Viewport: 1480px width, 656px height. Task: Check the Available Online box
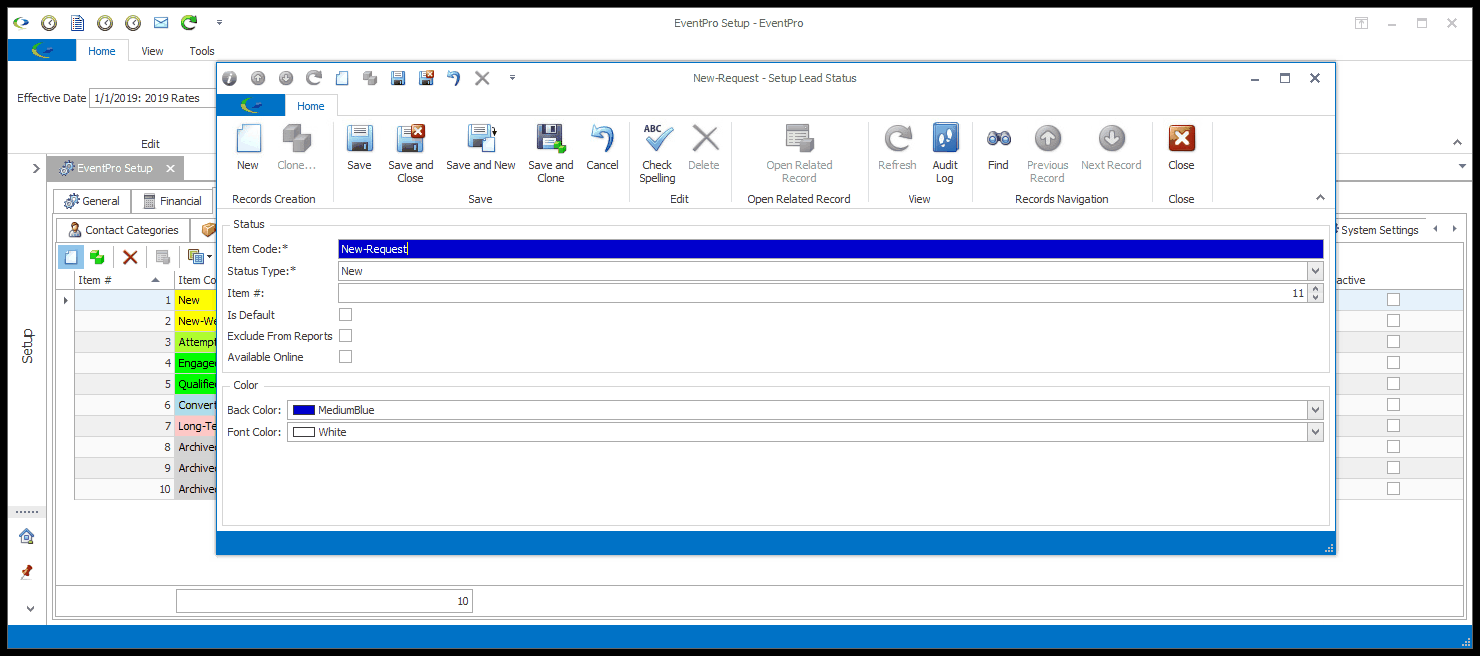point(345,357)
